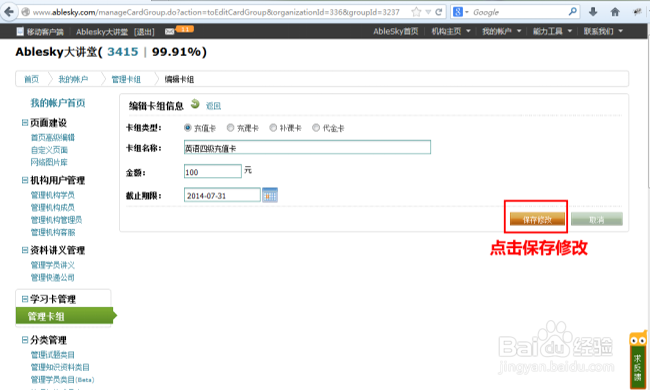Click the 移动客户端 phone icon
Image resolution: width=650 pixels, height=390 pixels.
pos(20,31)
